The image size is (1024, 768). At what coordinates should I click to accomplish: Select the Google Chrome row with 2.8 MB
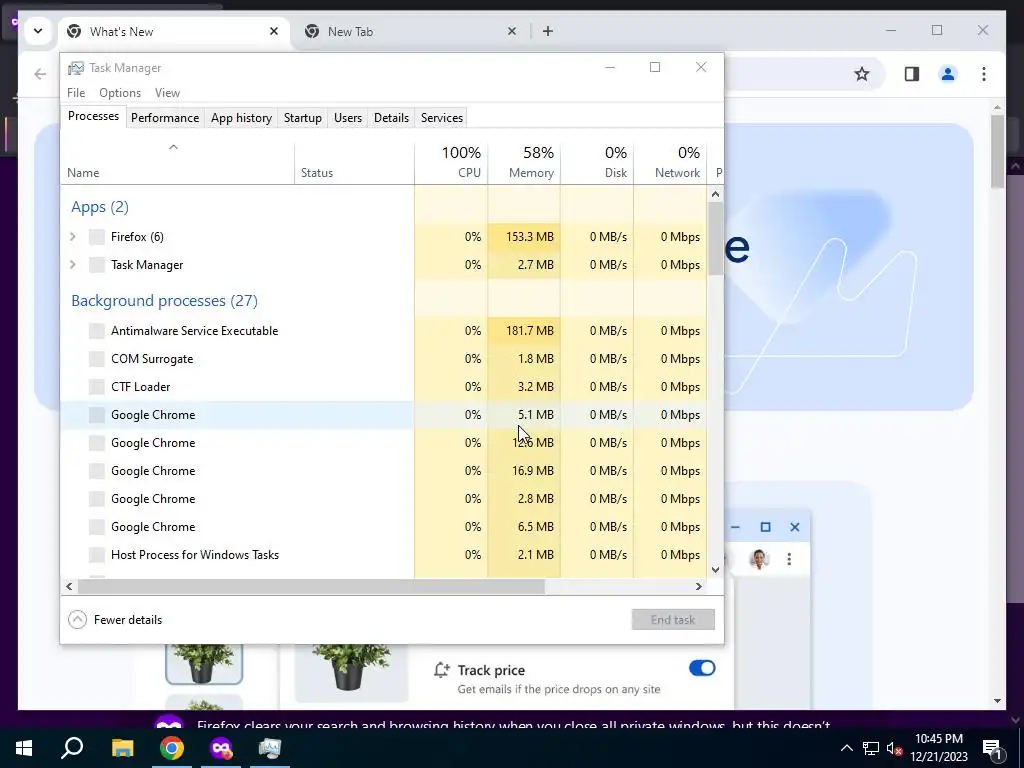click(x=383, y=499)
